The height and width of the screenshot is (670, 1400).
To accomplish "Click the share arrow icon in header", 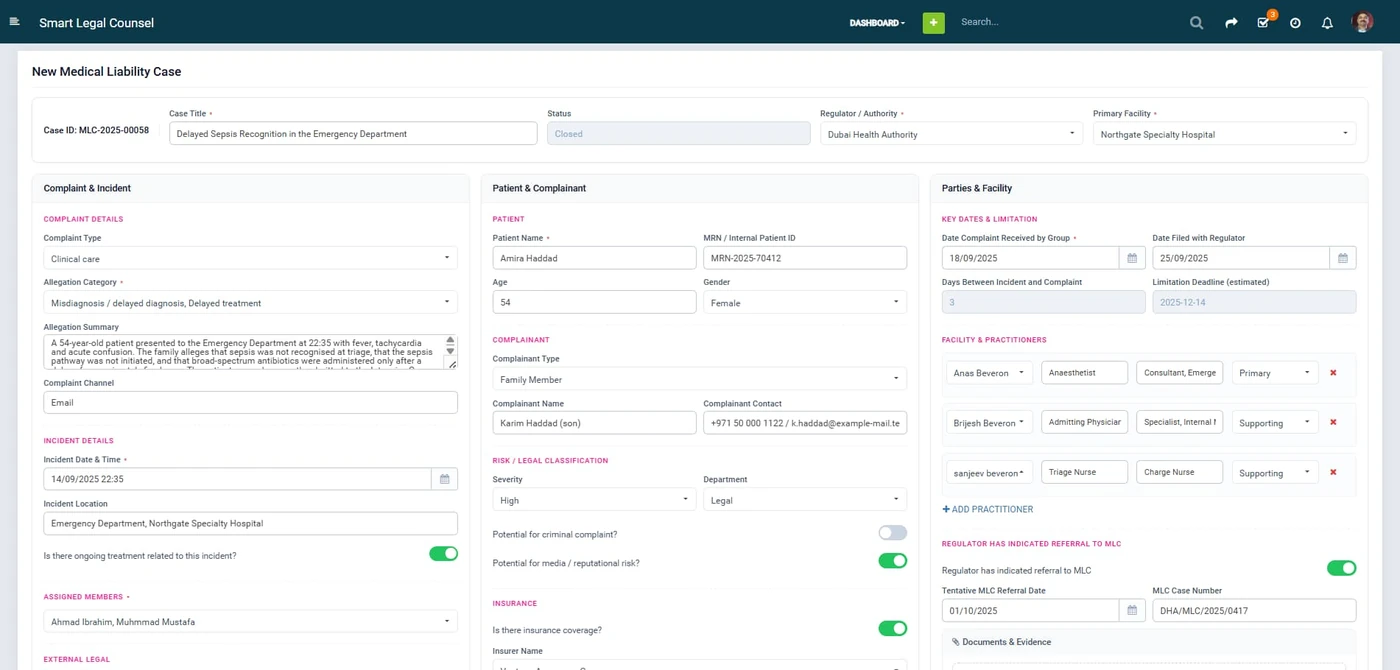I will 1231,22.
